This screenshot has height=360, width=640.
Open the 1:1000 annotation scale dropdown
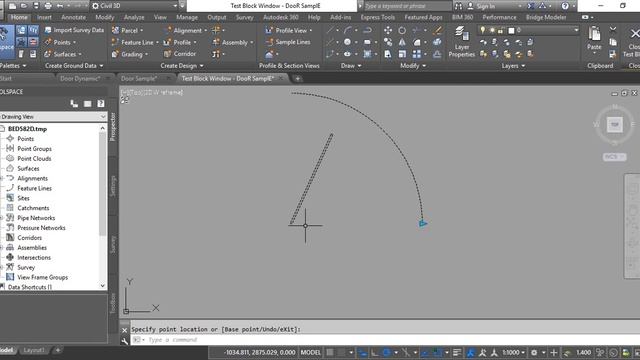[x=513, y=352]
